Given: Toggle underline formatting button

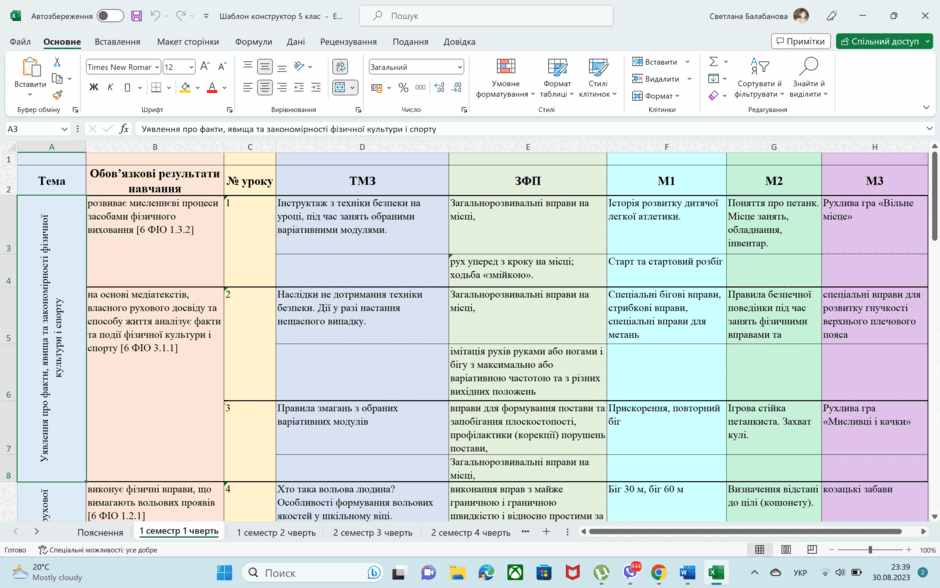Looking at the screenshot, I should click(127, 88).
